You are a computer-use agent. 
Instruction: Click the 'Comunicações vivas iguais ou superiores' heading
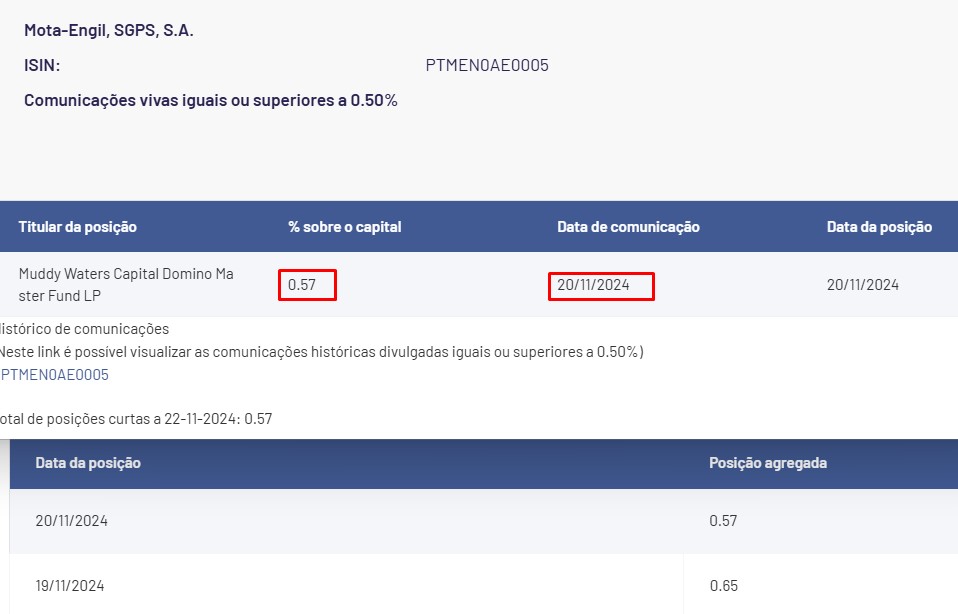click(x=211, y=100)
